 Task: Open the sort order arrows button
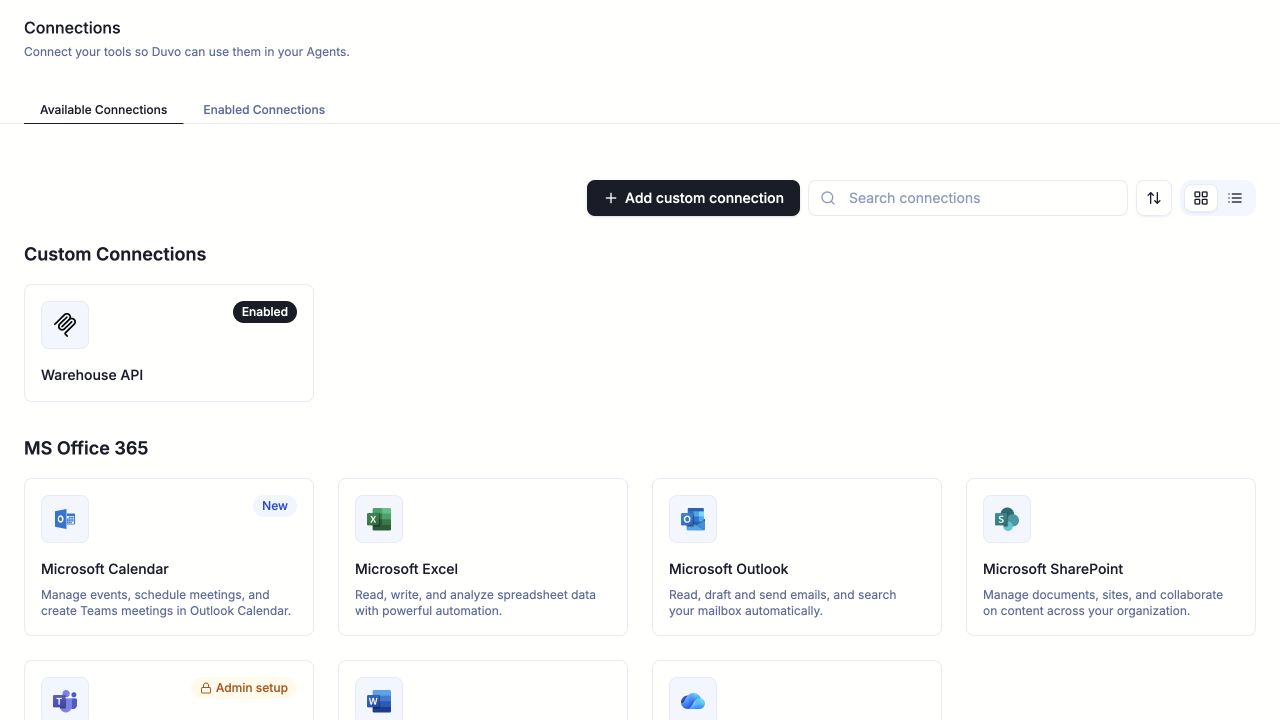click(x=1154, y=198)
